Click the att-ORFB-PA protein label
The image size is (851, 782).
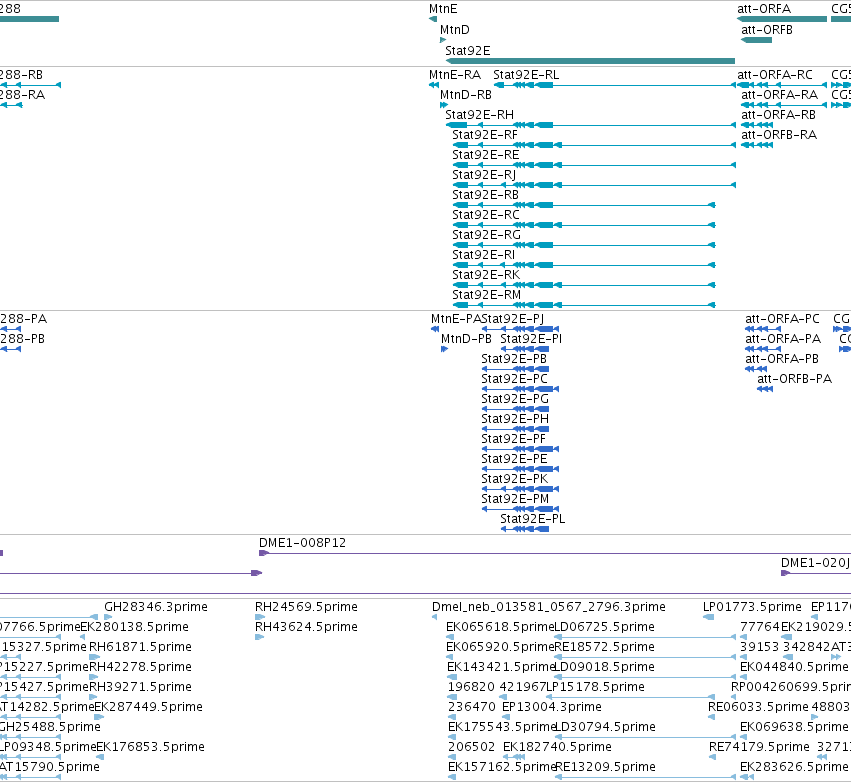795,379
